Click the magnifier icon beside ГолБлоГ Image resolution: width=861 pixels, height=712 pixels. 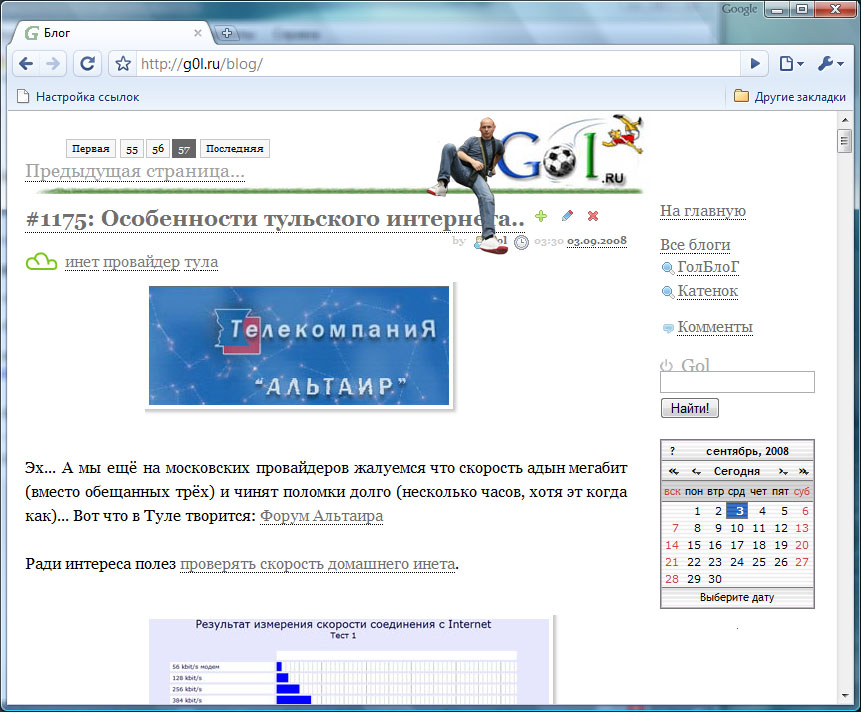[668, 268]
